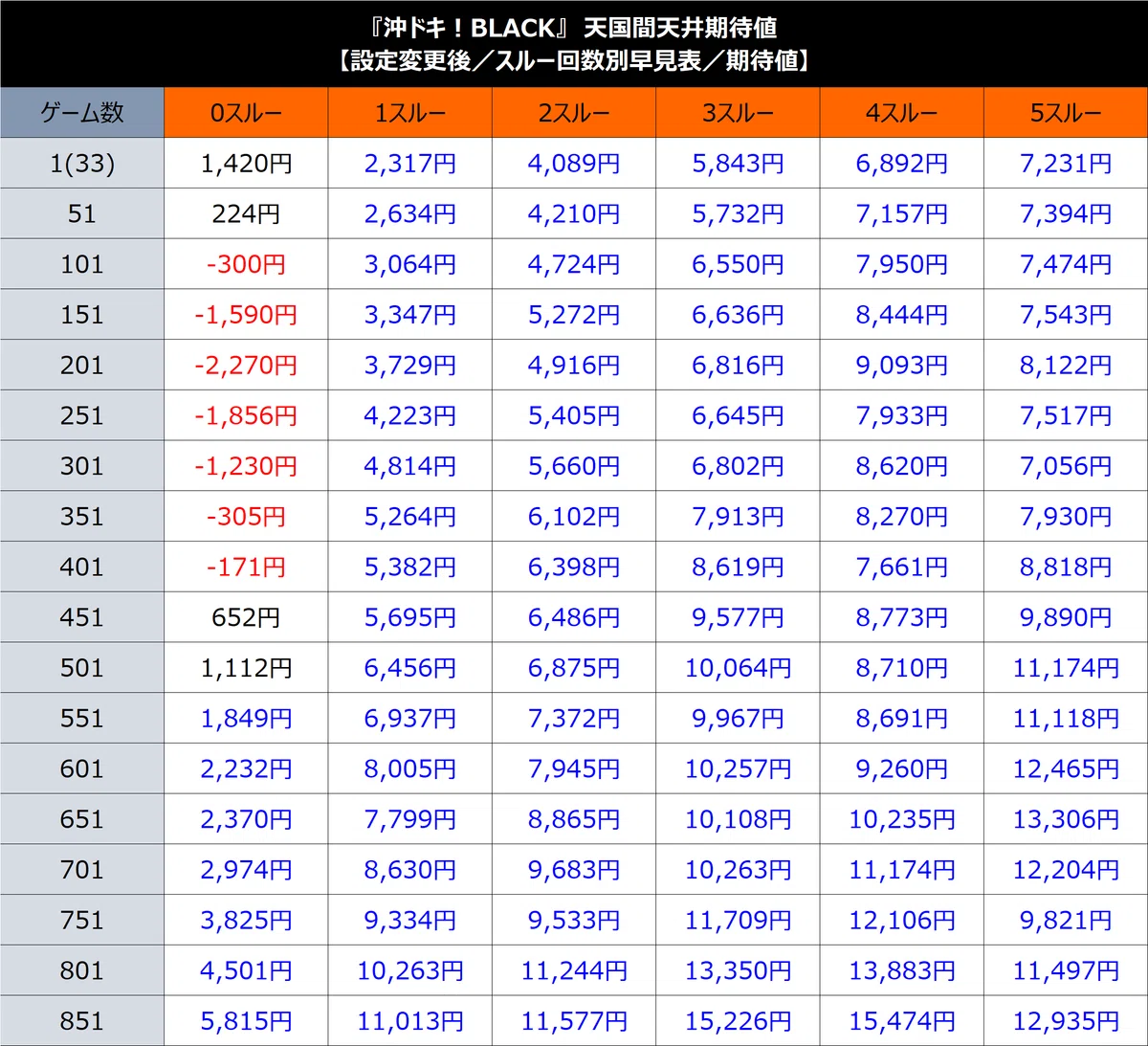Click the red -2,270円 value
The image size is (1148, 1046).
pyautogui.click(x=246, y=366)
